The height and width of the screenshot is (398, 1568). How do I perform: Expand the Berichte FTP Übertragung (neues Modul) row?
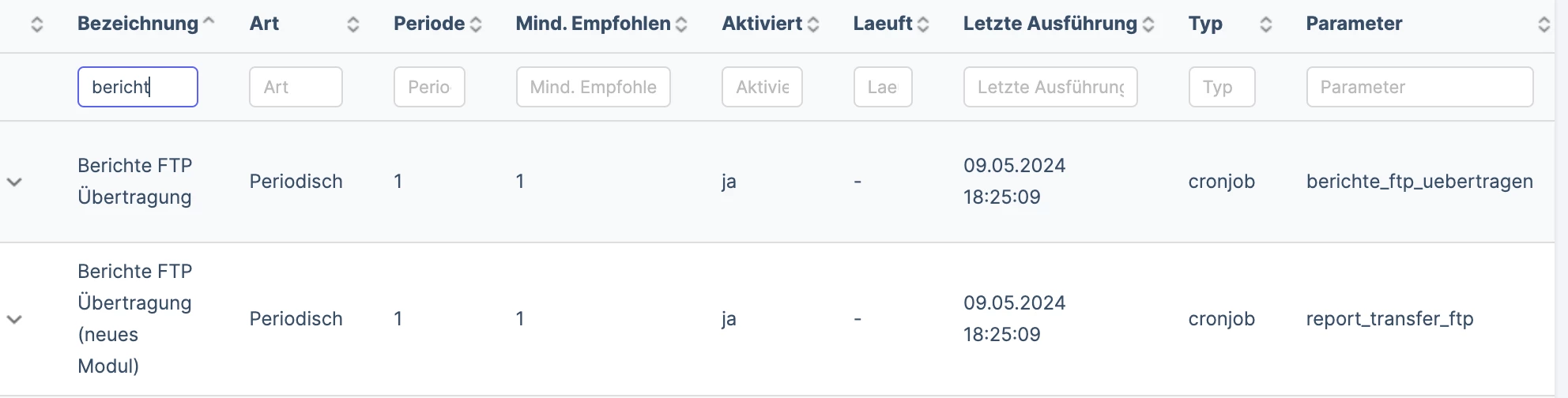[14, 319]
